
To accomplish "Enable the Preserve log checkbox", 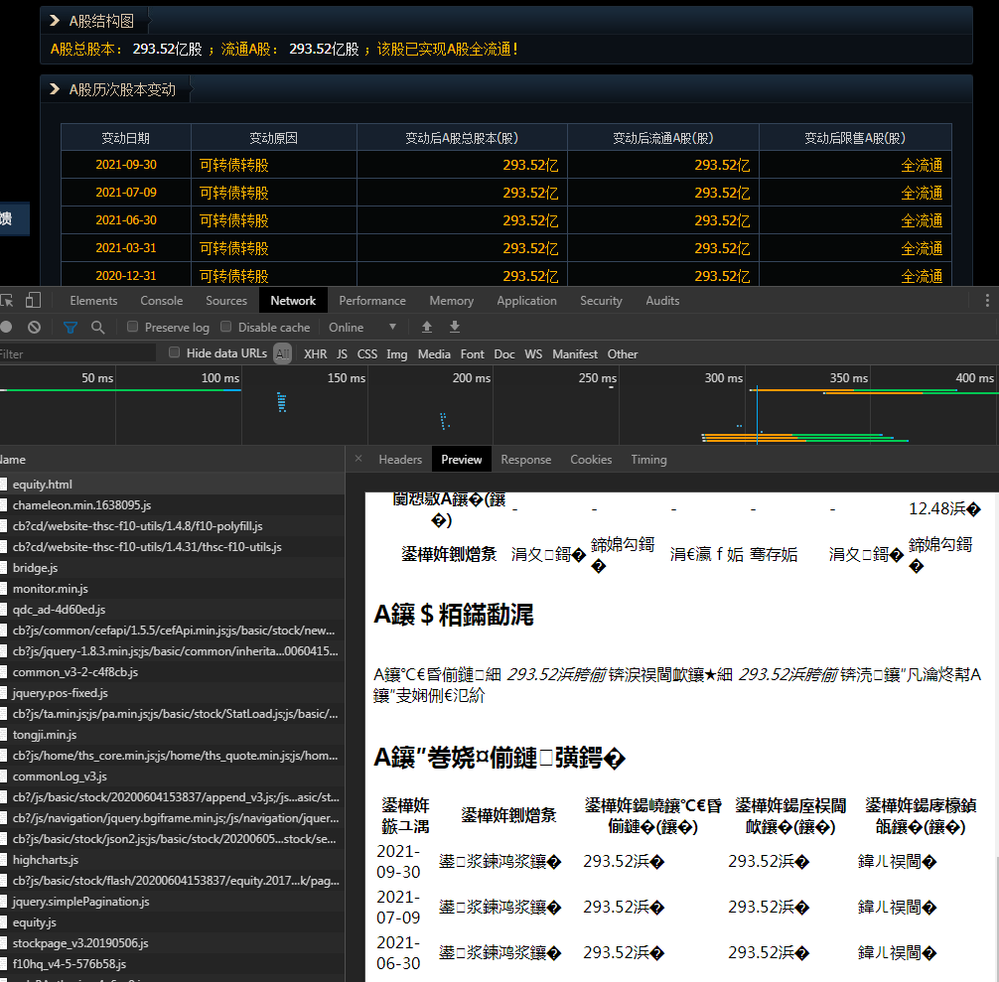I will point(133,326).
